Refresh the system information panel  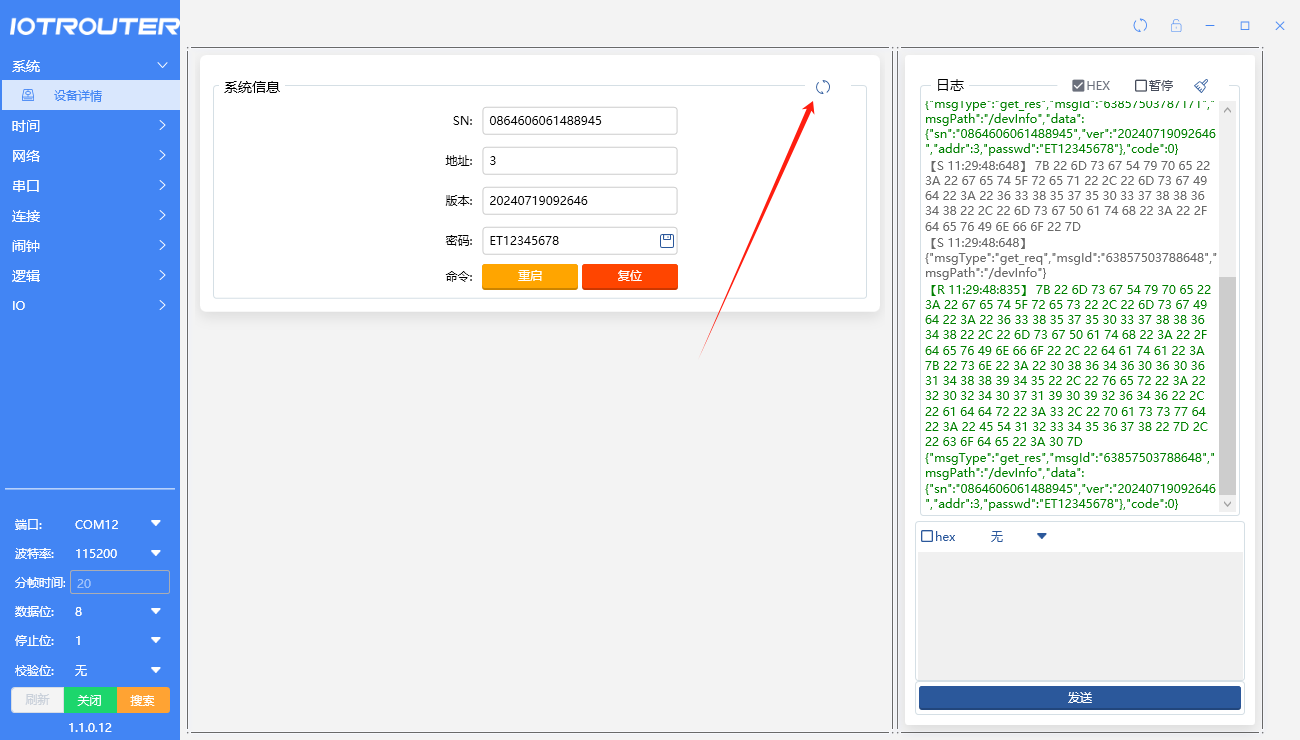click(823, 87)
